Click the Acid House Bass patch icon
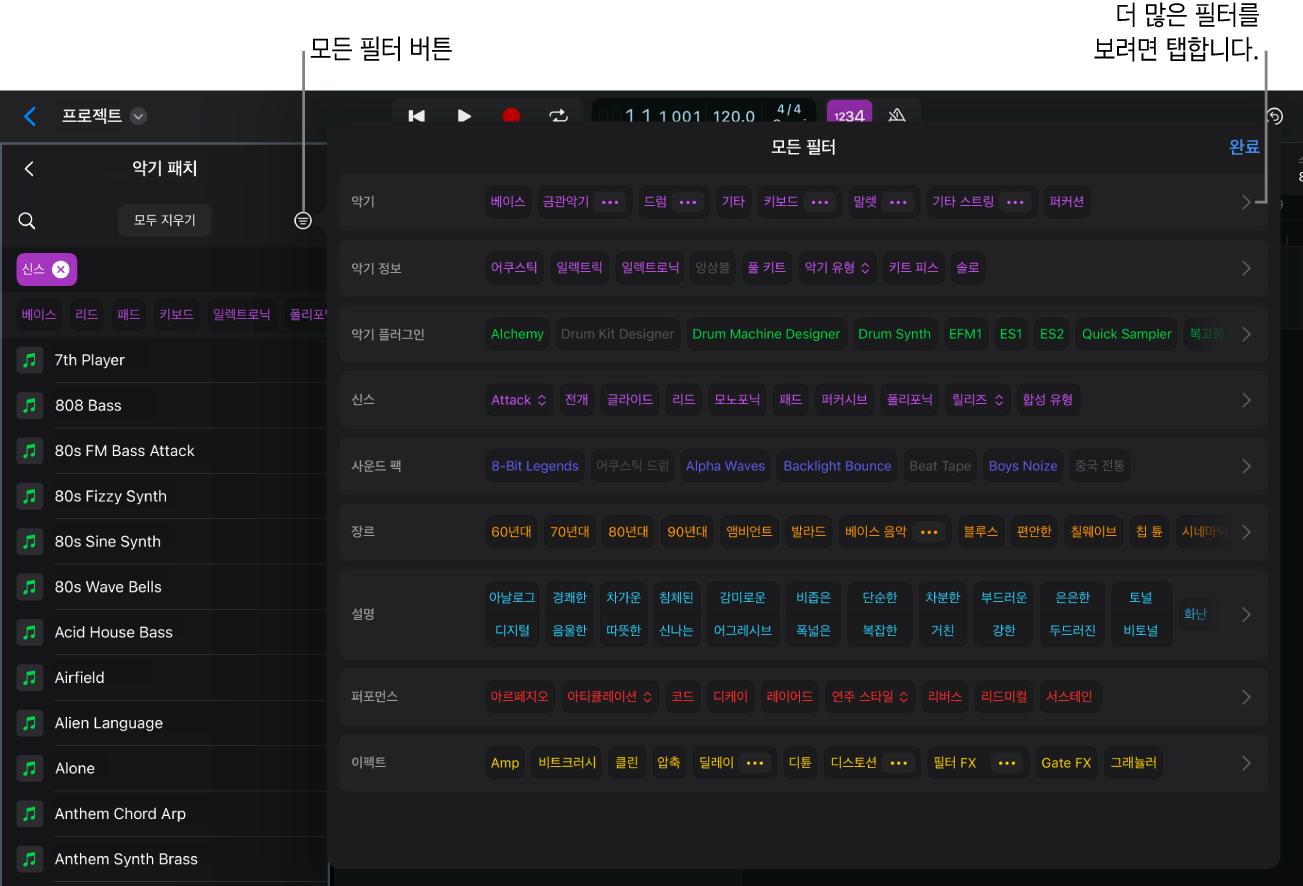The height and width of the screenshot is (886, 1303). click(31, 632)
